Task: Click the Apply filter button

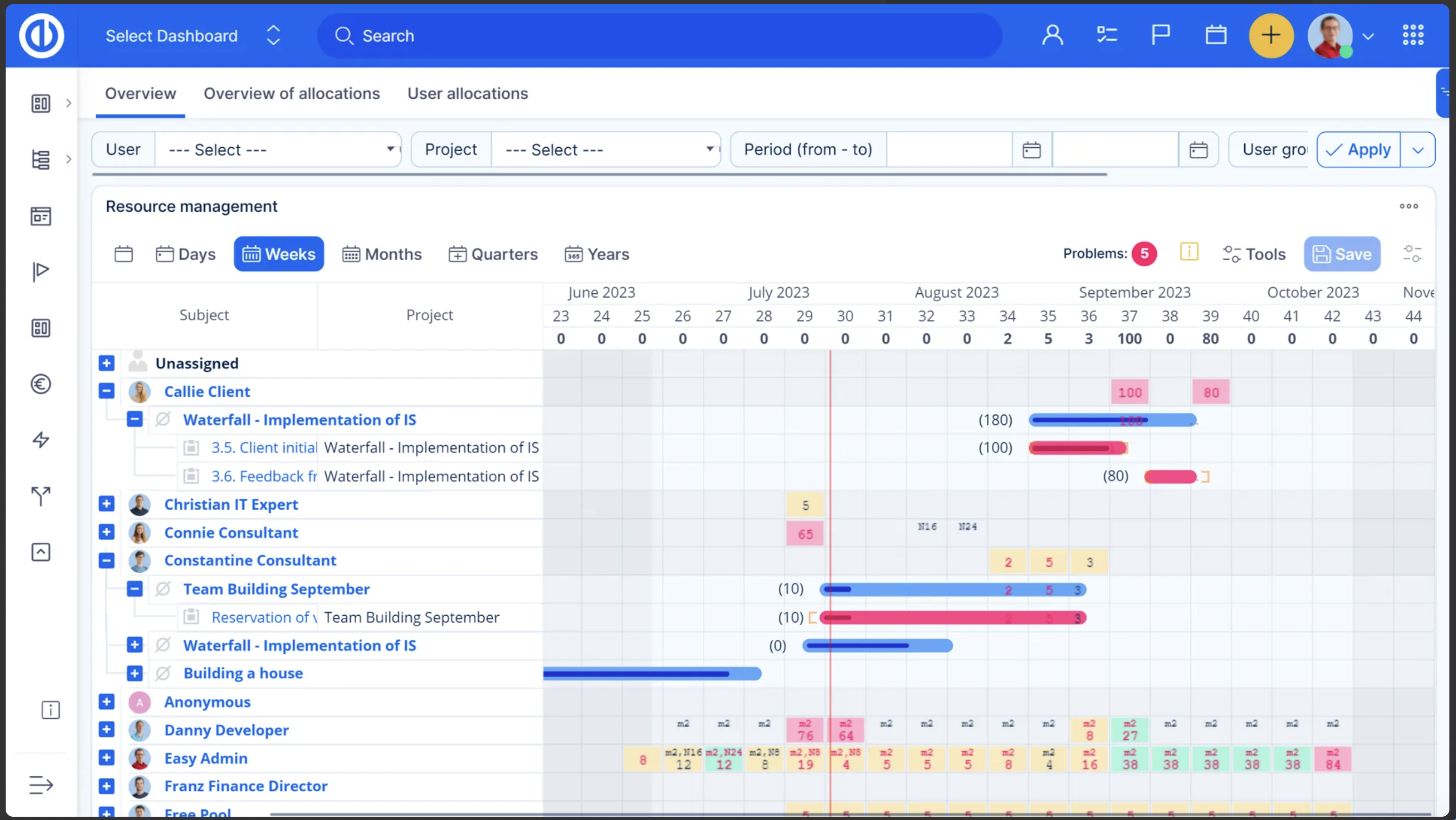Action: pyautogui.click(x=1358, y=150)
